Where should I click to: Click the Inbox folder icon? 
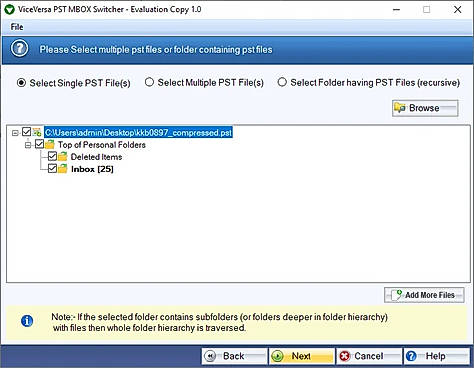tap(62, 169)
